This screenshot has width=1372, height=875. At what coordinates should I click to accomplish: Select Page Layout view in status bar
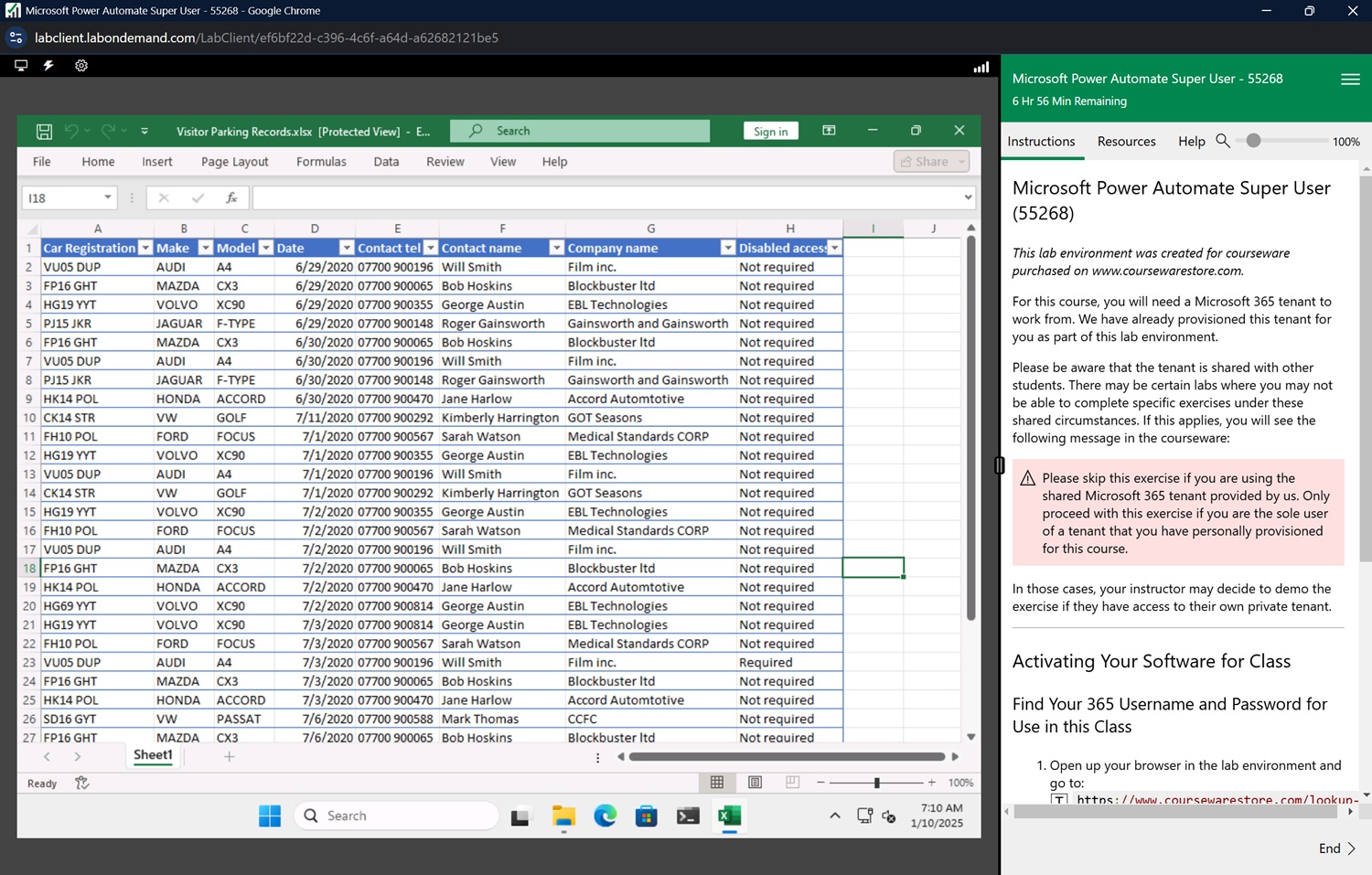[x=755, y=783]
